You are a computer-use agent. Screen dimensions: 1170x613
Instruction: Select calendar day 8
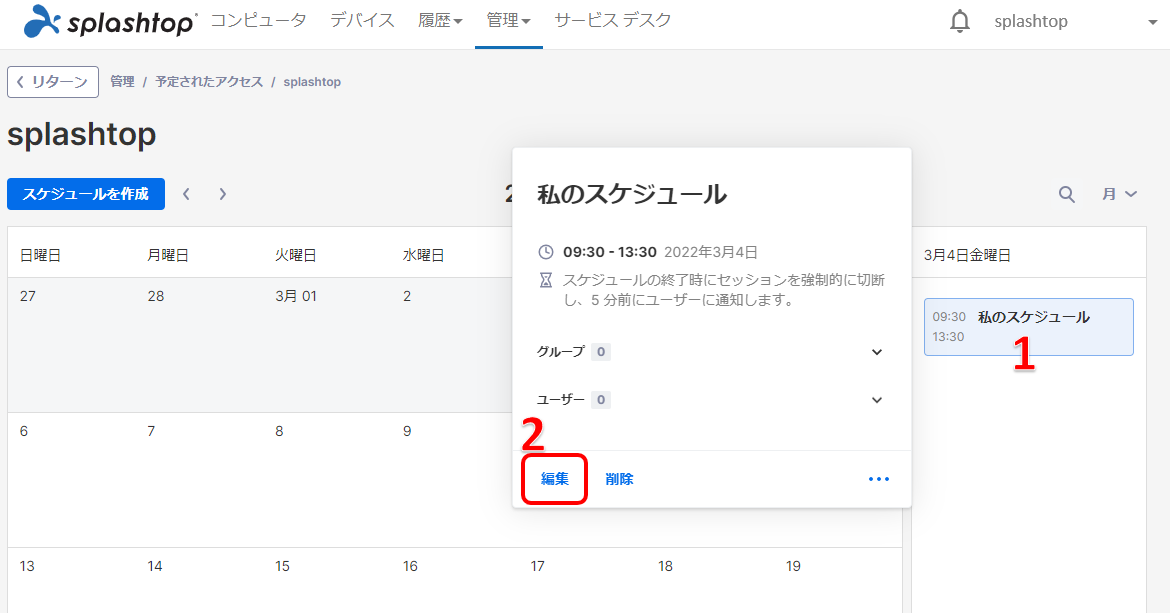coord(279,431)
